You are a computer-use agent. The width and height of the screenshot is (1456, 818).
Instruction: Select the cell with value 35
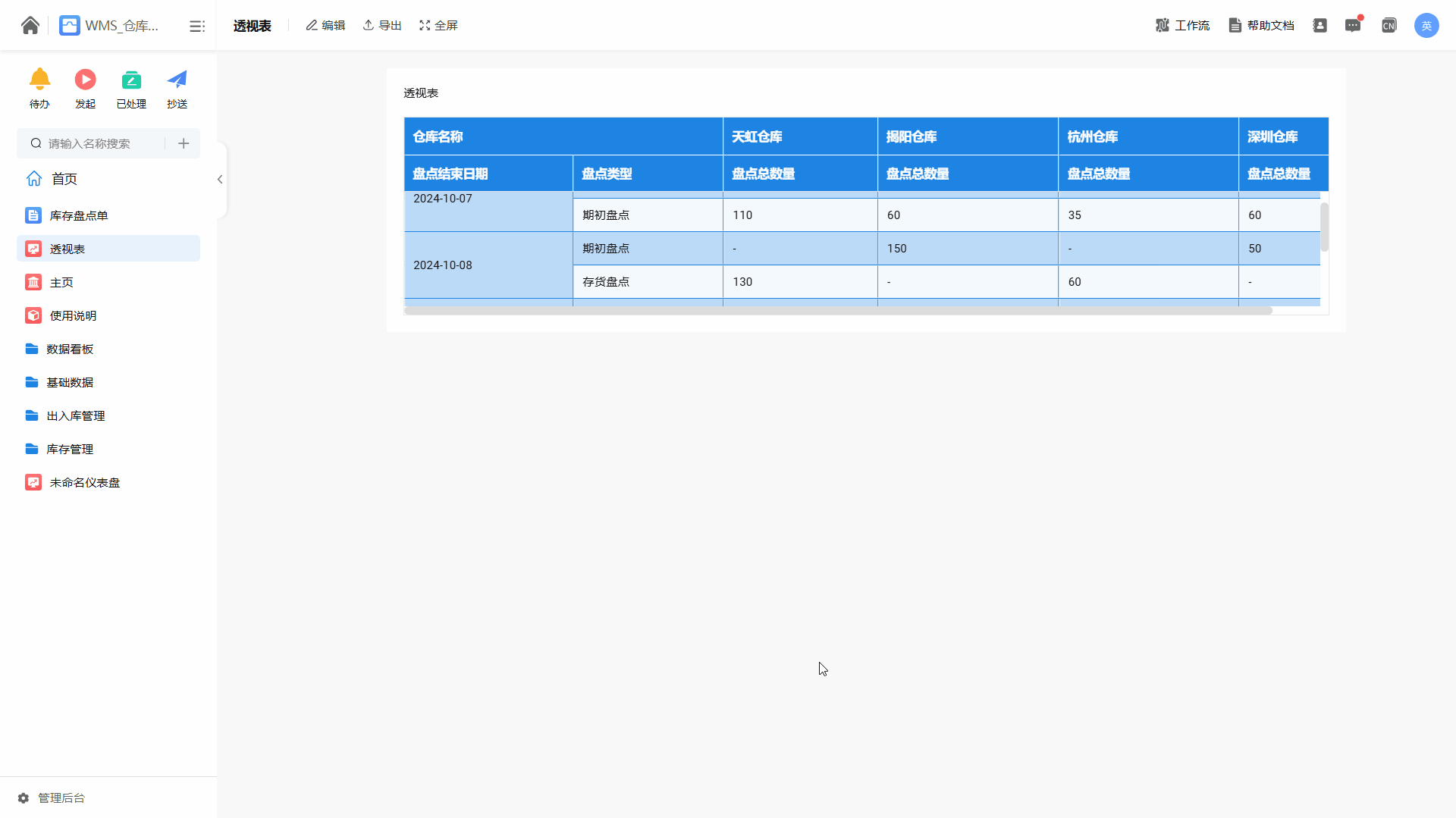click(x=1148, y=215)
